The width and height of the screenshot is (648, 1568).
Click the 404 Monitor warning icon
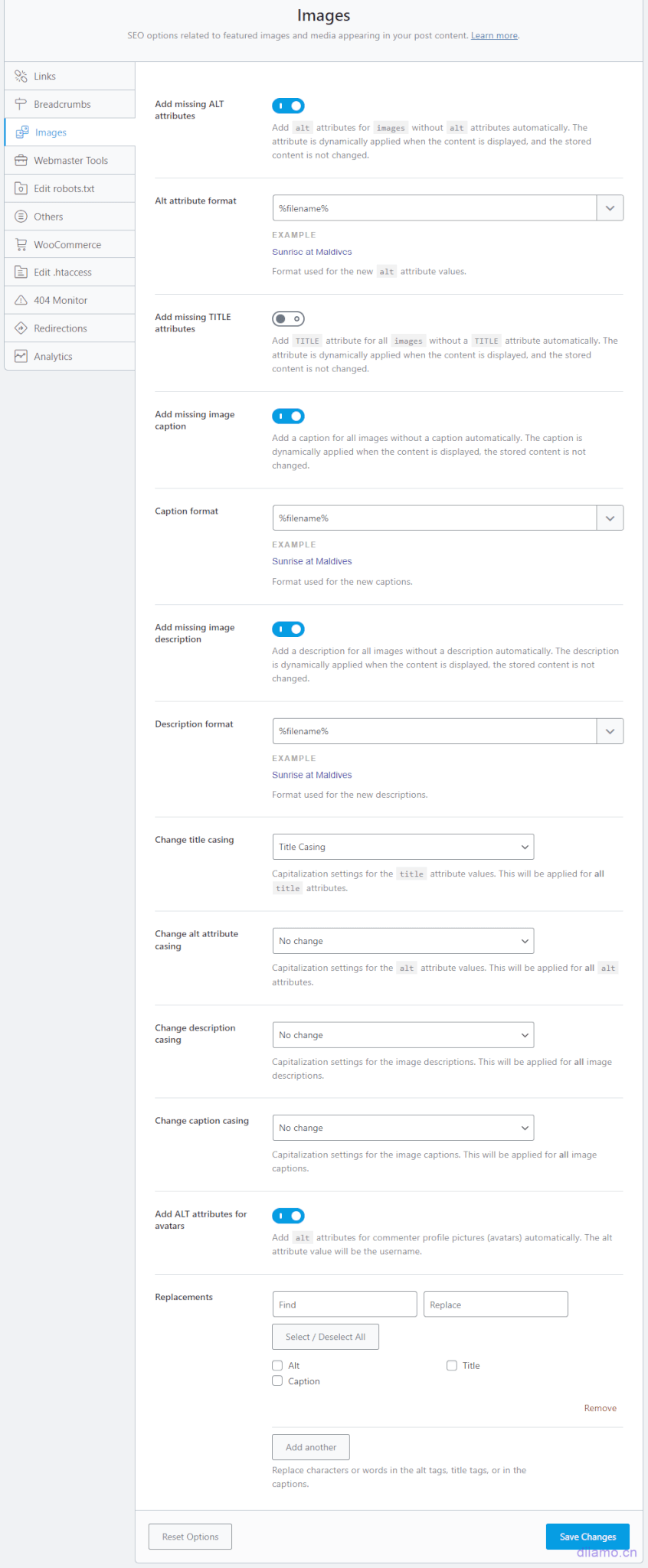(x=21, y=300)
